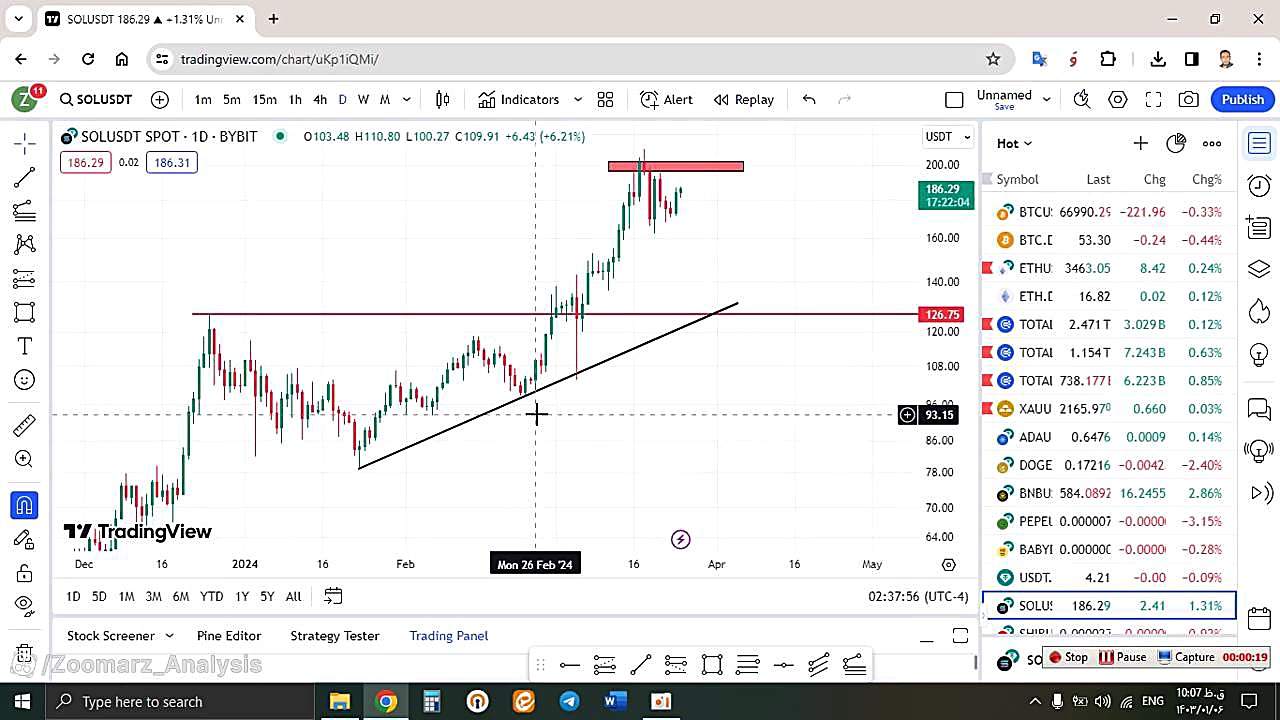Maximize the bottom panel
The image size is (1280, 720).
click(960, 636)
